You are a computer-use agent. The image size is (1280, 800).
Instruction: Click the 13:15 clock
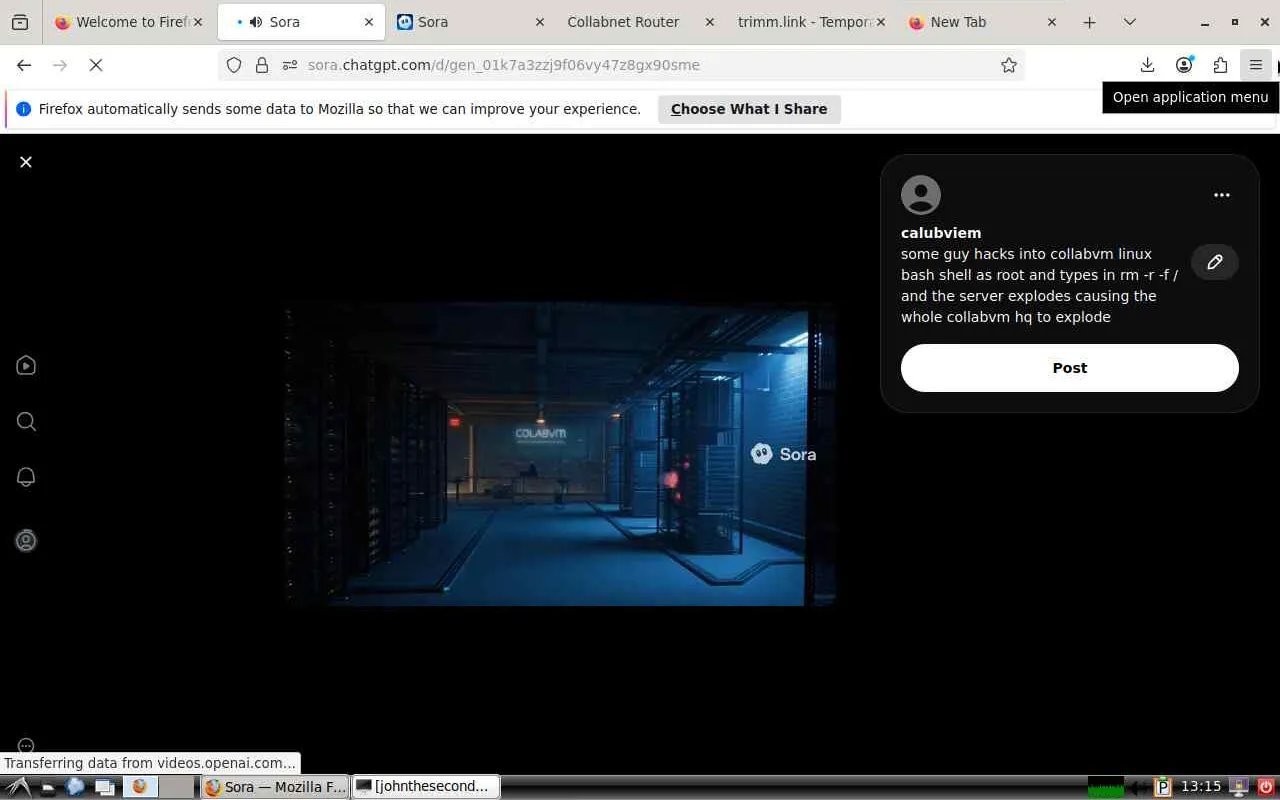tap(1201, 787)
